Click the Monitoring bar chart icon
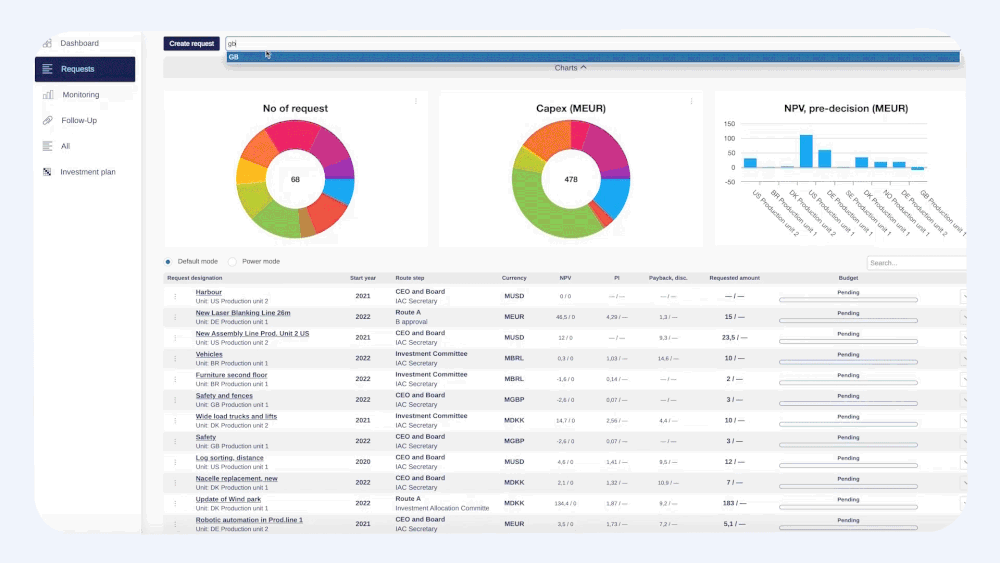This screenshot has width=1000, height=563. tap(48, 94)
